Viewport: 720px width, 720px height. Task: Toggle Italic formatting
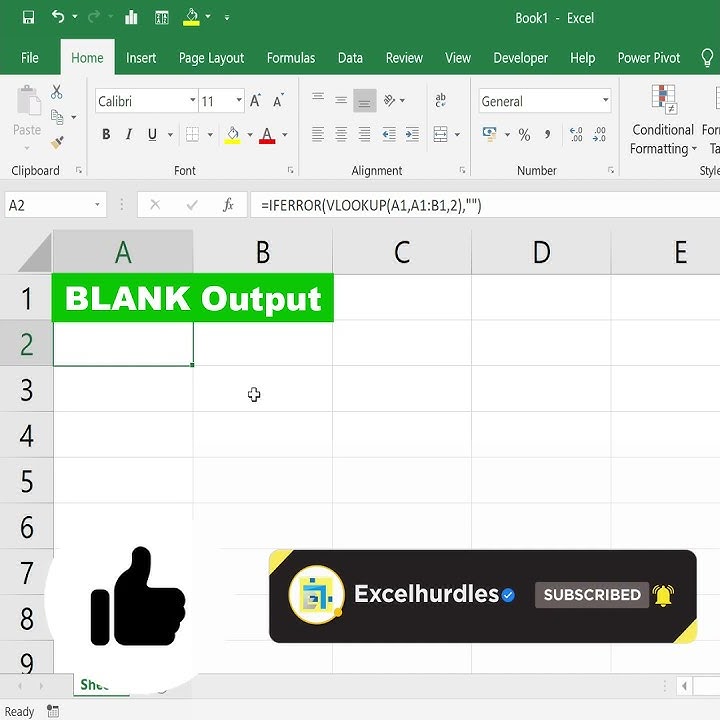coord(129,135)
